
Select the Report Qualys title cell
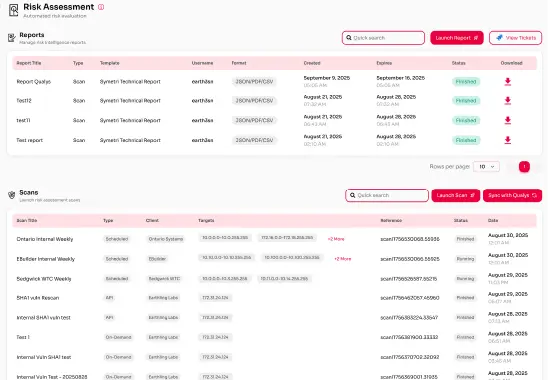[x=34, y=82]
